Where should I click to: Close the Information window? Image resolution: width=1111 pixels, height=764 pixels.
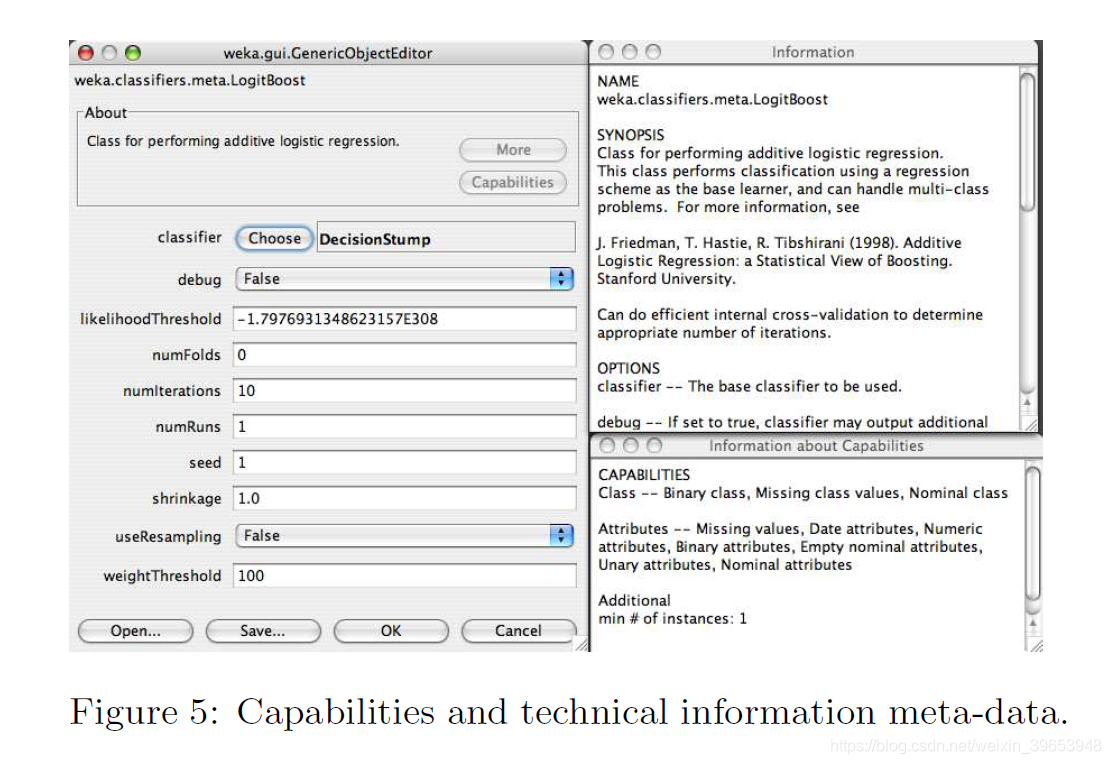[607, 52]
